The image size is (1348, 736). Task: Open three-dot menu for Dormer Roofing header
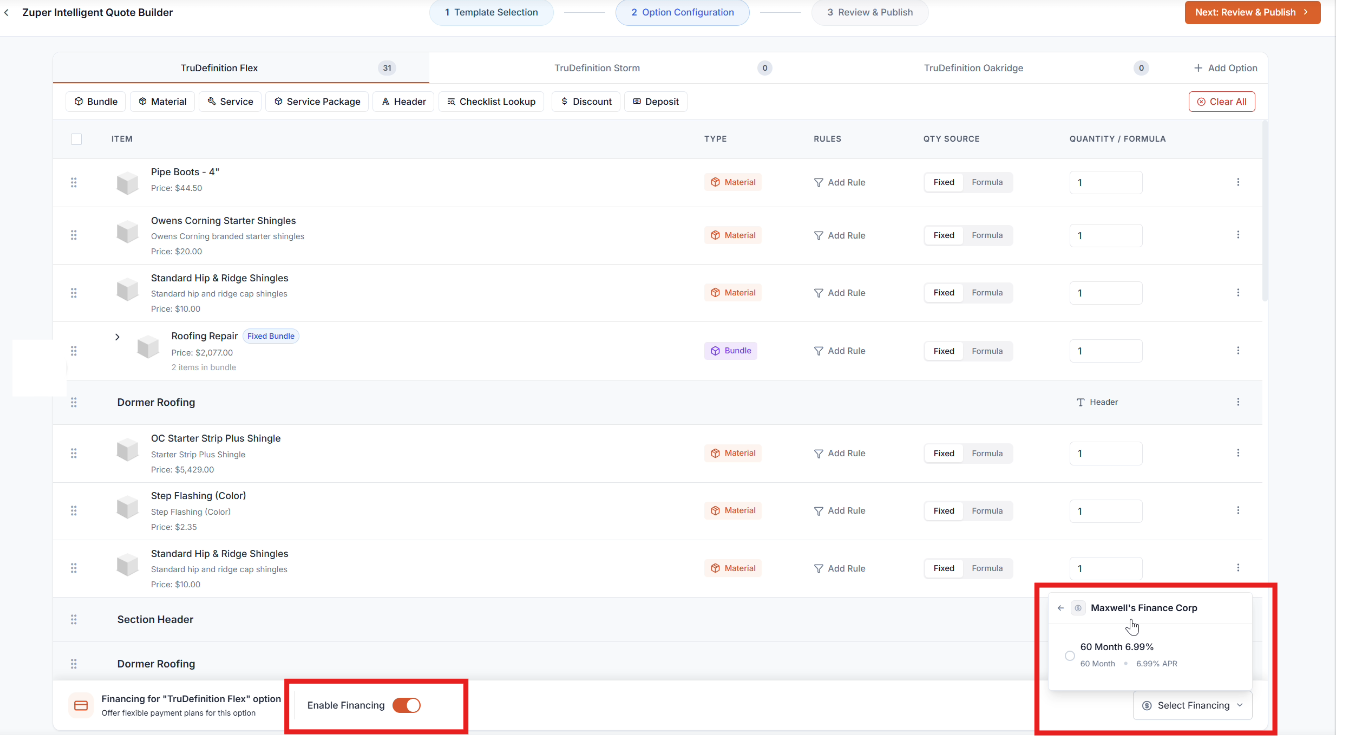(1238, 402)
